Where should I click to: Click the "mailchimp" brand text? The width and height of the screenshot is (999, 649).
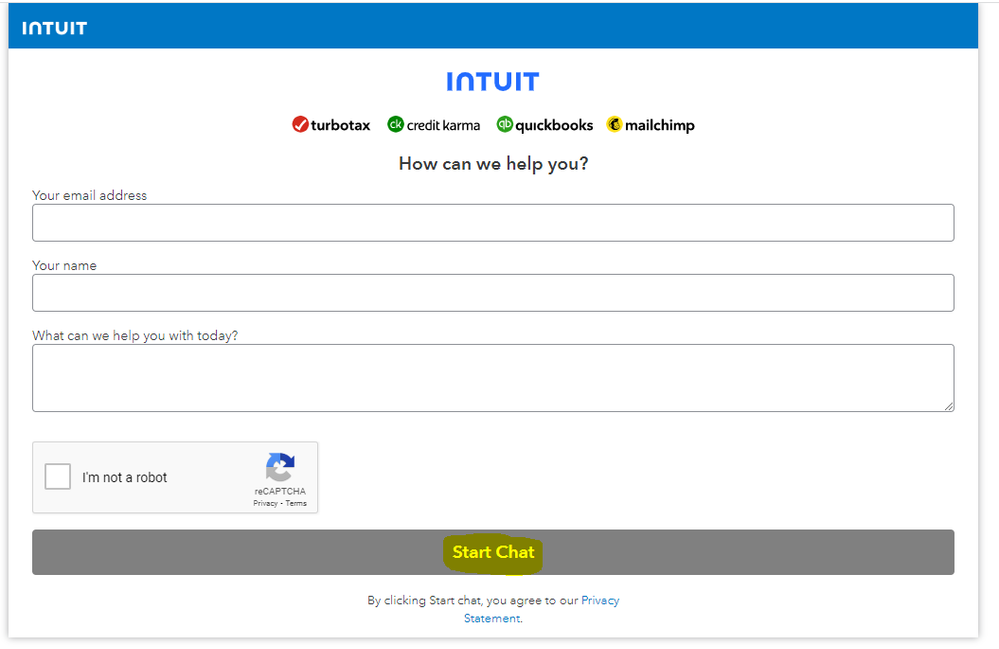[659, 125]
